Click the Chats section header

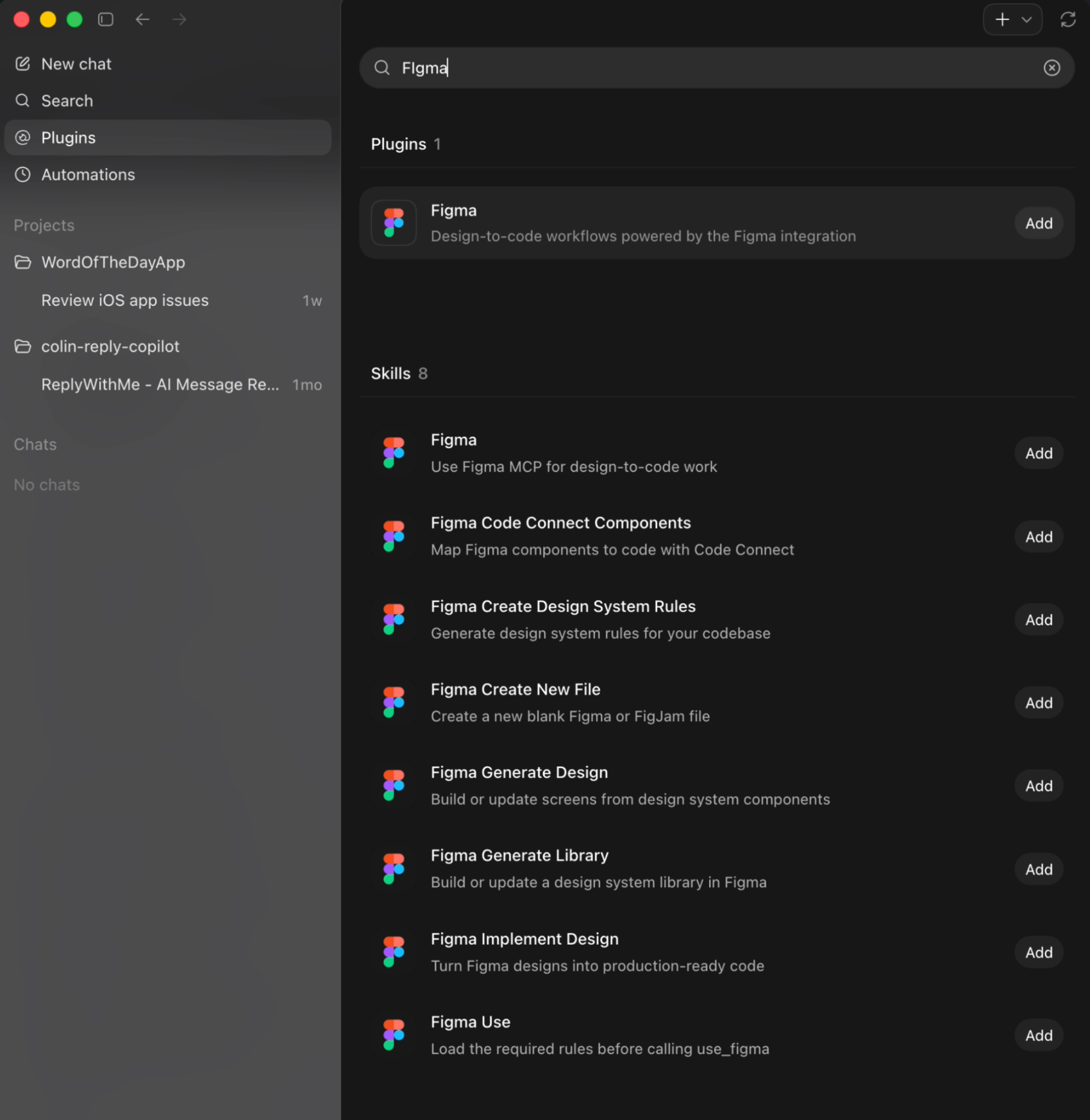tap(35, 445)
